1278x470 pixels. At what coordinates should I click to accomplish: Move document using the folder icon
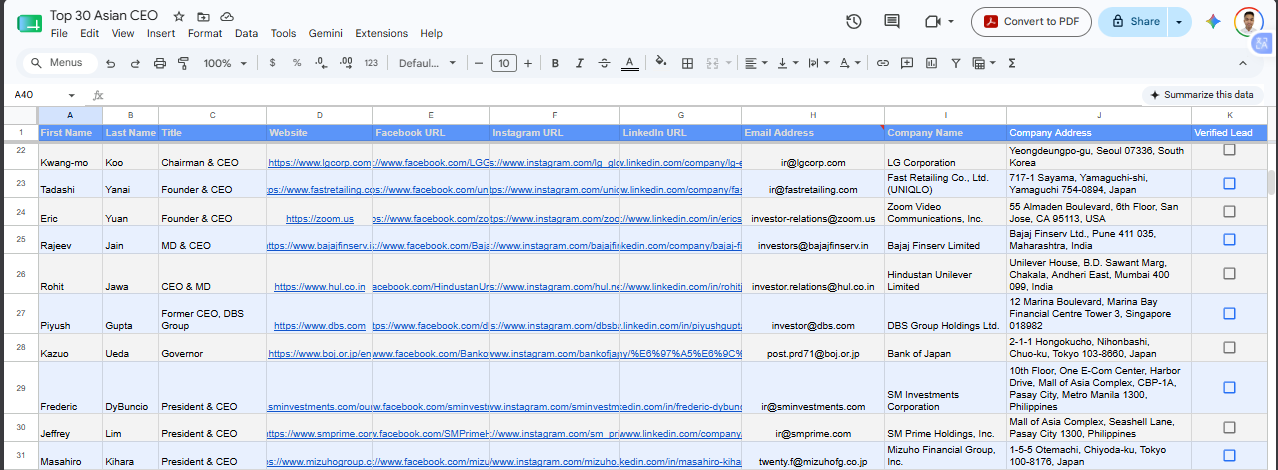point(203,17)
